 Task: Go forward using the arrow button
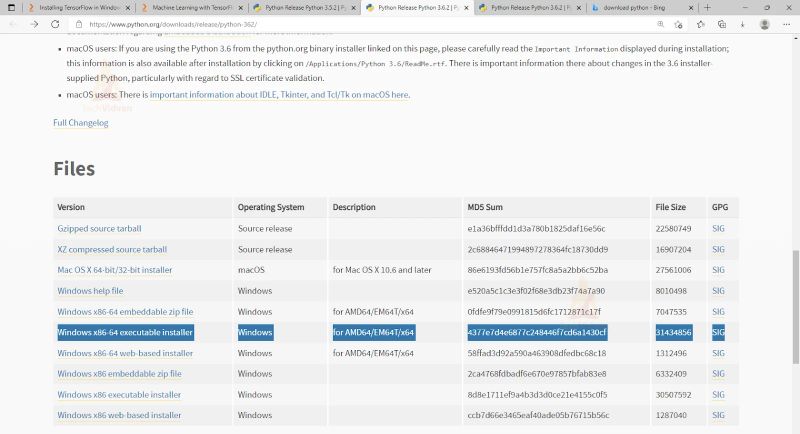[34, 24]
